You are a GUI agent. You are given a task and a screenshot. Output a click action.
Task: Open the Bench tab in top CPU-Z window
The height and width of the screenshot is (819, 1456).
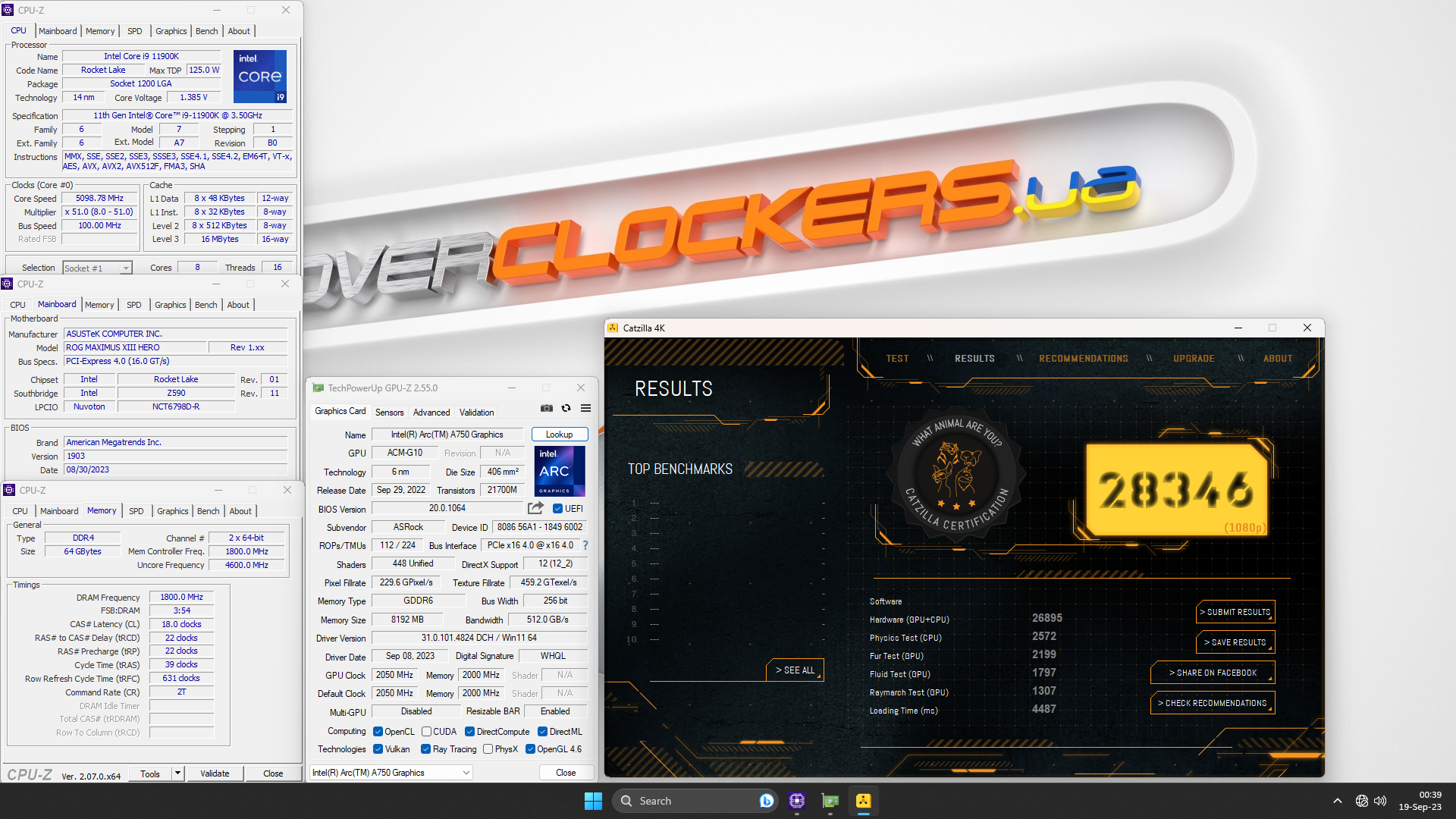coord(206,31)
